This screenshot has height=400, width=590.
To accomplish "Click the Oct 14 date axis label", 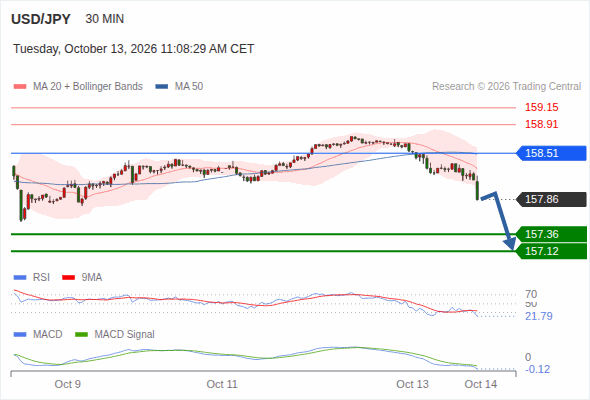I will [x=481, y=384].
